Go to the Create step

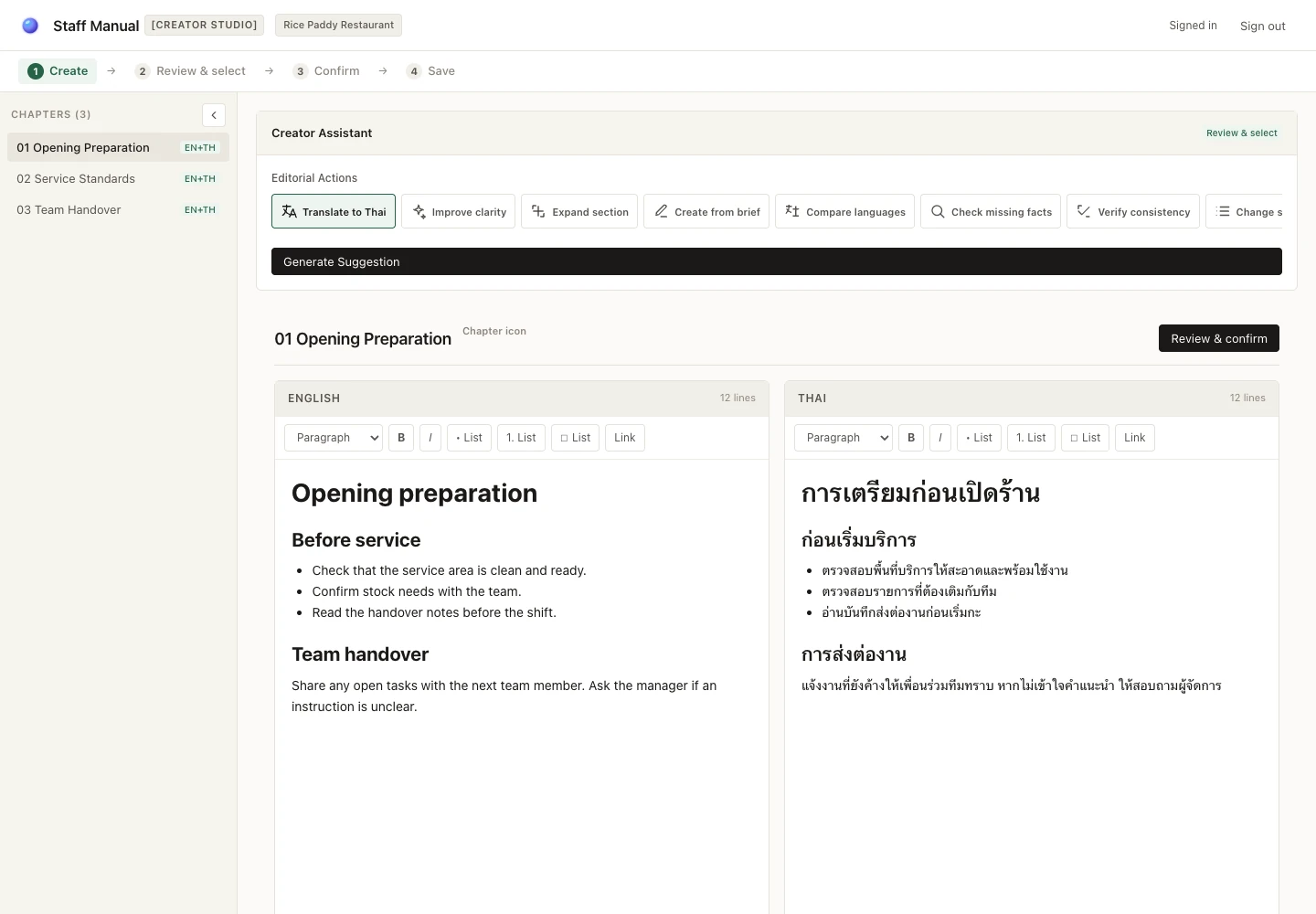[58, 71]
